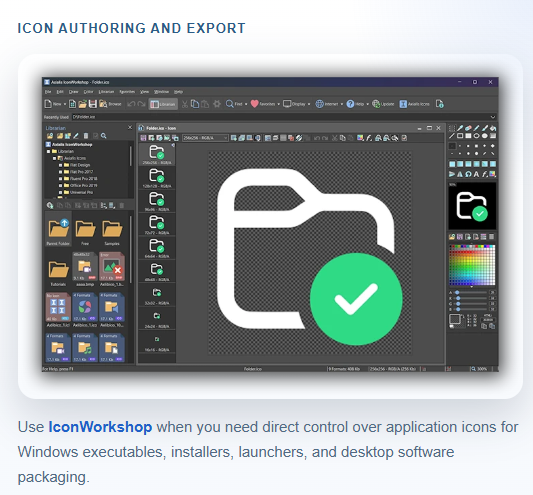The image size is (533, 495).
Task: Select the 16x16 RGB/A image format
Action: click(x=157, y=342)
